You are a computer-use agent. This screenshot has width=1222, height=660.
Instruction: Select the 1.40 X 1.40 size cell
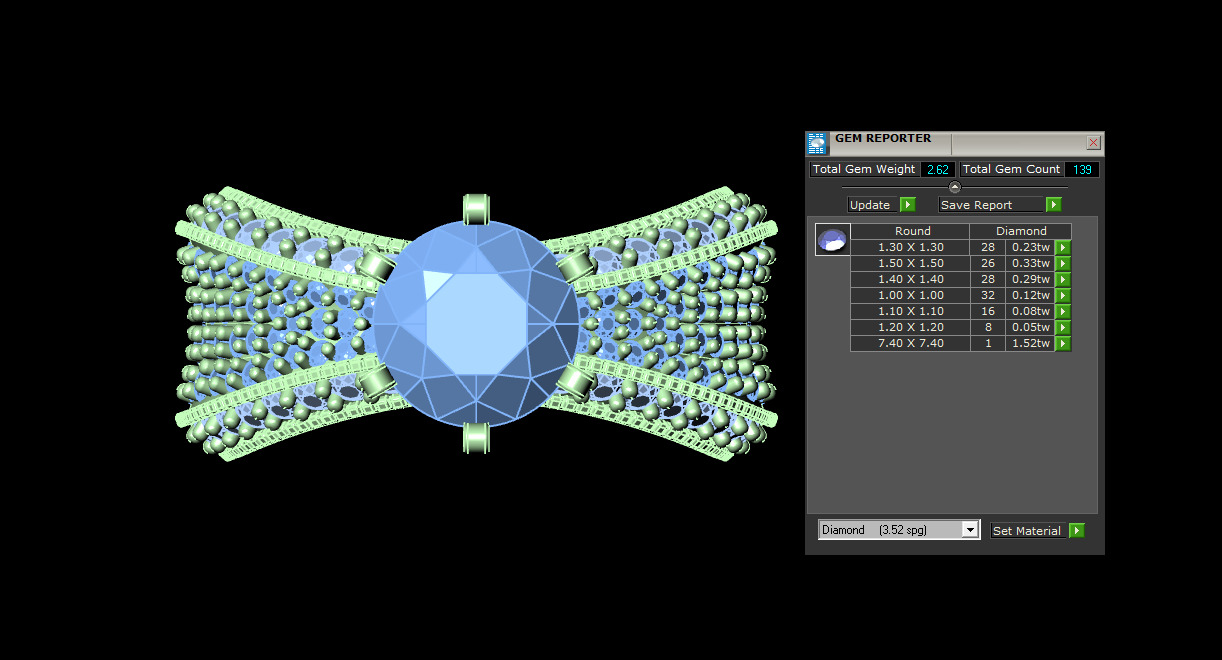[910, 280]
